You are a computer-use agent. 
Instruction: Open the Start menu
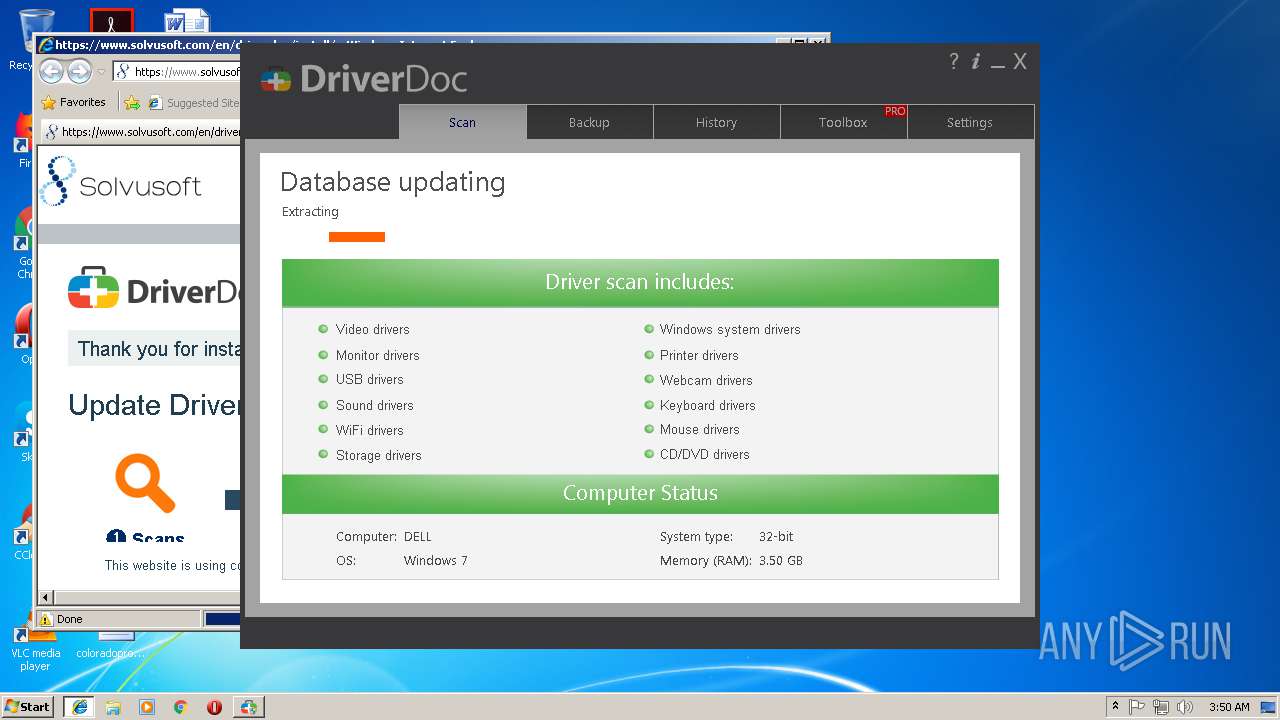tap(28, 706)
